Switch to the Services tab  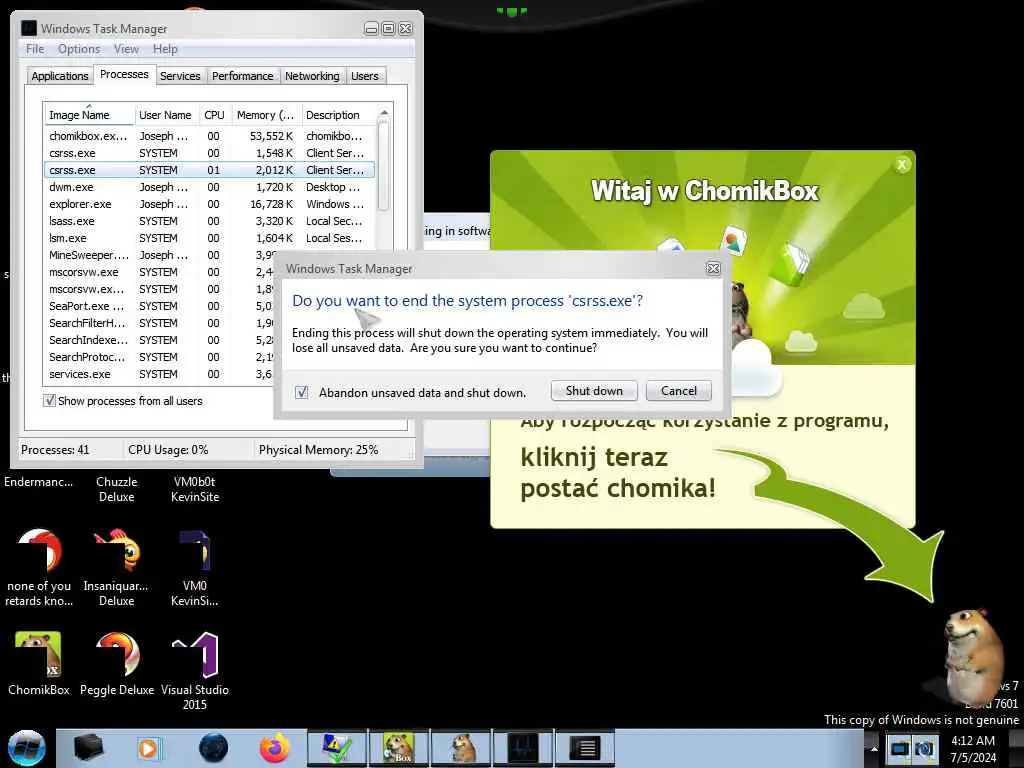click(x=180, y=76)
